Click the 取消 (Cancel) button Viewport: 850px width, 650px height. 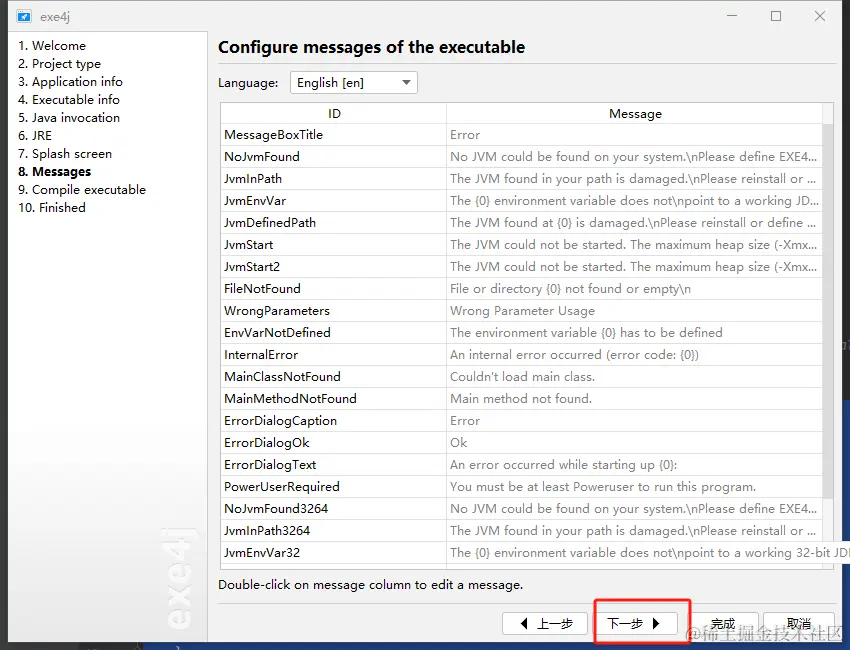coord(799,623)
